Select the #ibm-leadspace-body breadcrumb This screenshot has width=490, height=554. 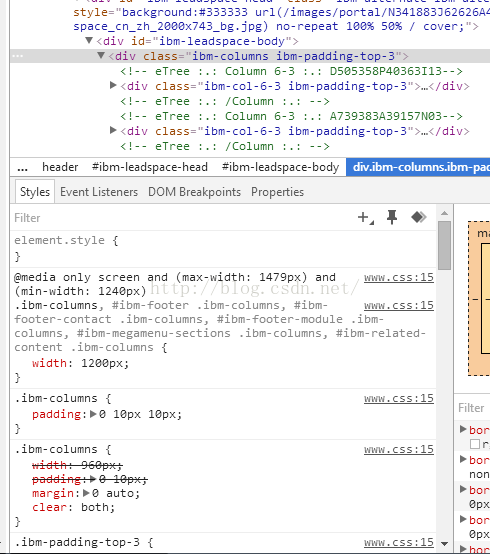[281, 167]
